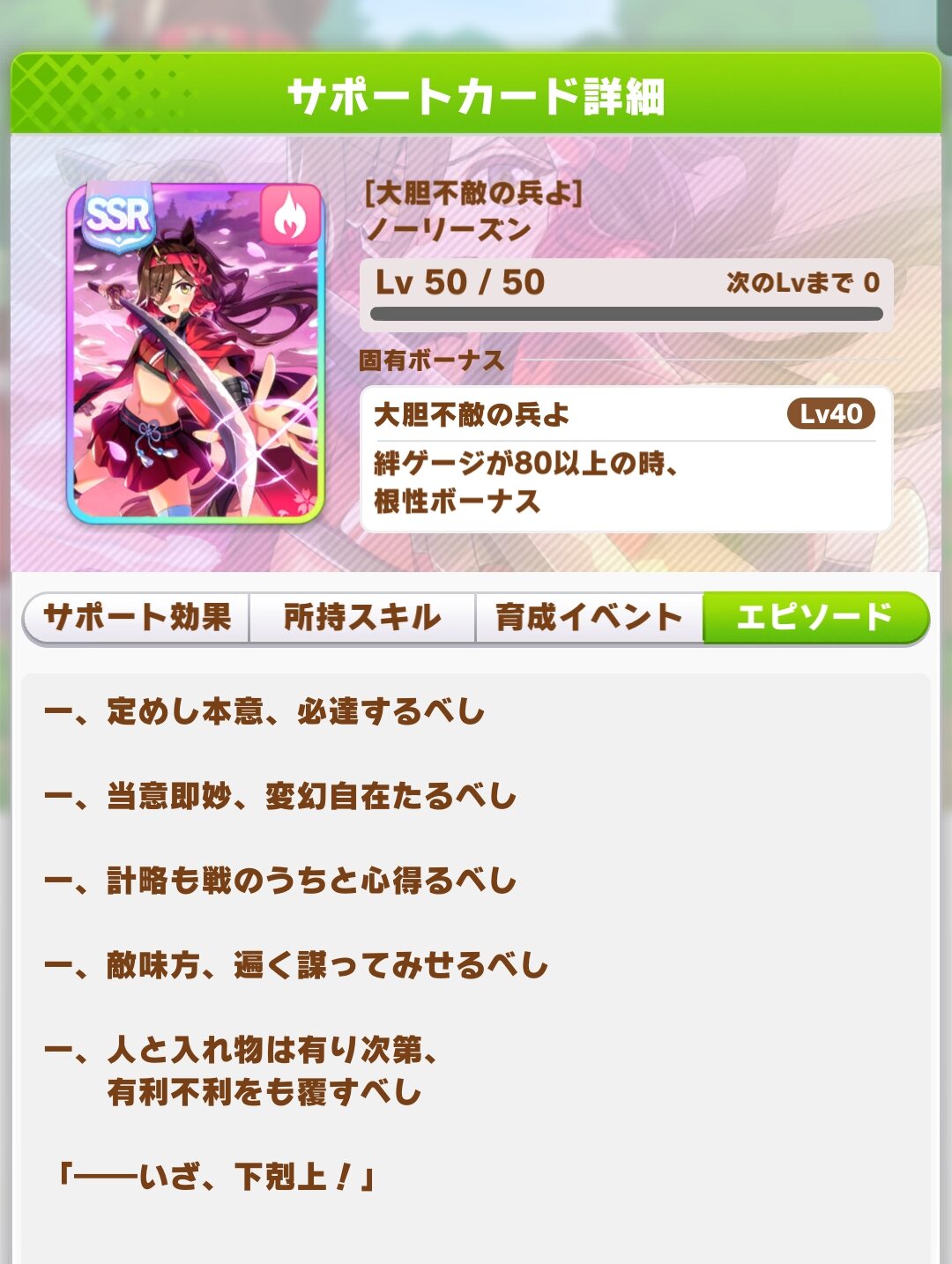Tap the card level progress bar
952x1264 pixels.
[x=627, y=314]
